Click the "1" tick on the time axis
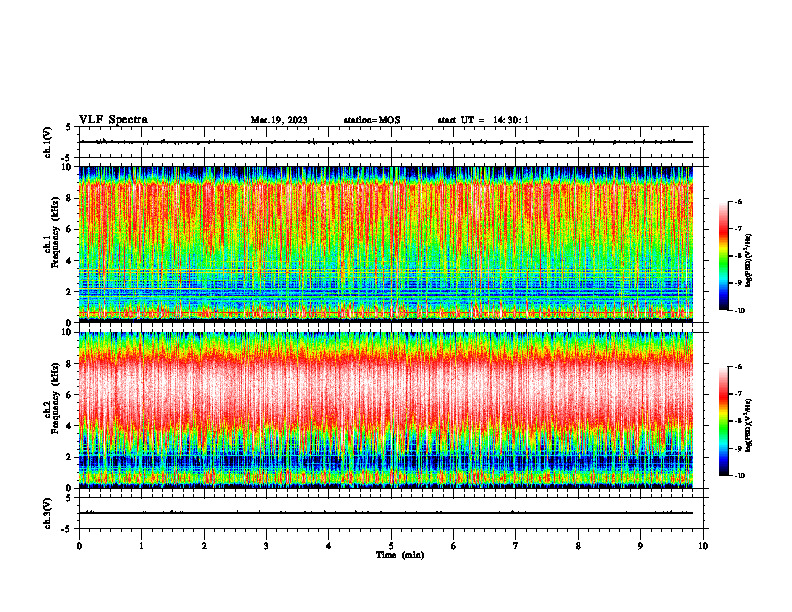Screen dimensions: 792x612 (141, 546)
